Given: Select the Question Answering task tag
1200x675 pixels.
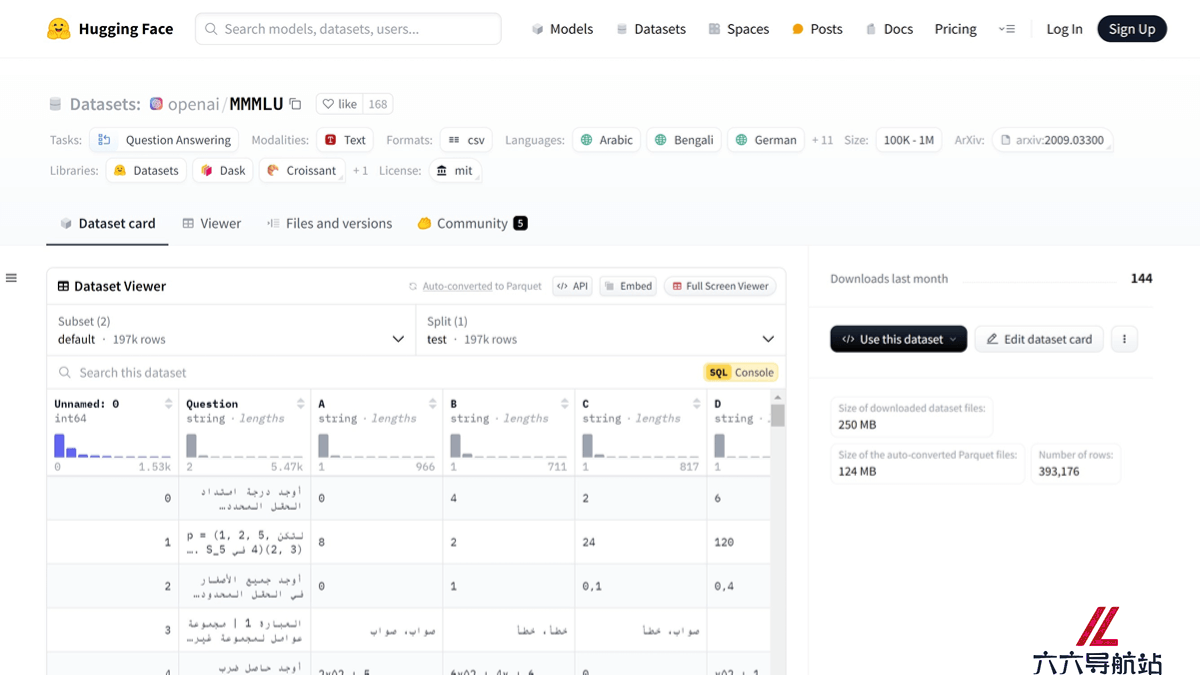Looking at the screenshot, I should (166, 140).
